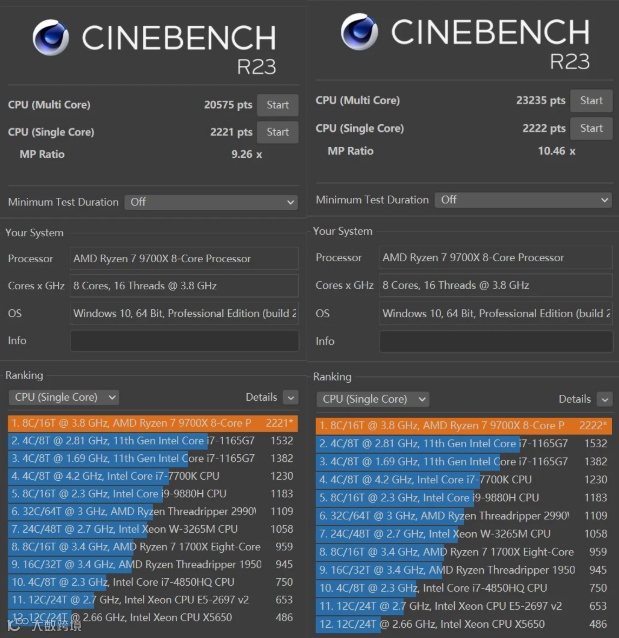Open Minimum Test Duration dropdown in left window
619x638 pixels.
pyautogui.click(x=211, y=202)
